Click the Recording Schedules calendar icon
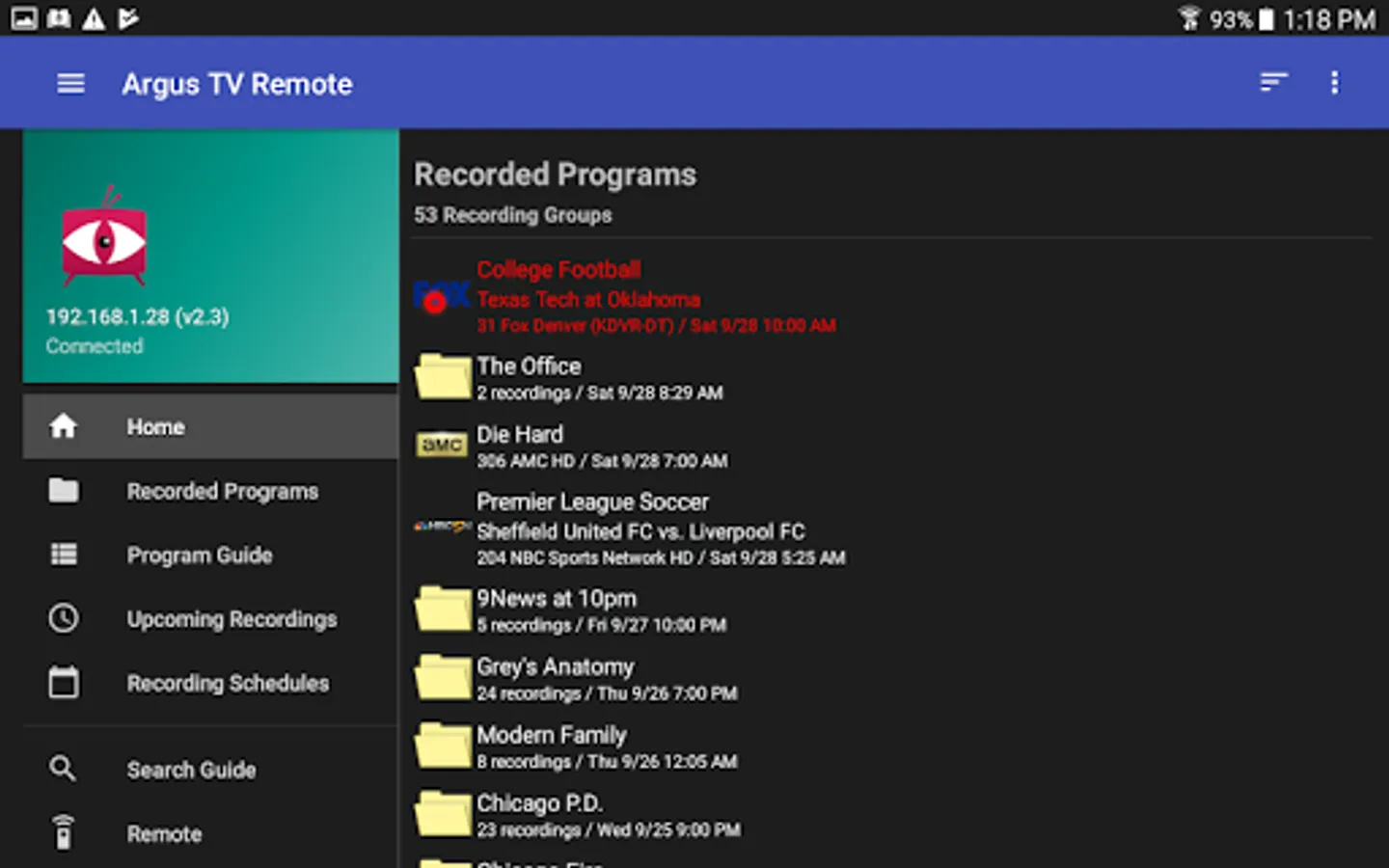Viewport: 1389px width, 868px height. coord(64,682)
